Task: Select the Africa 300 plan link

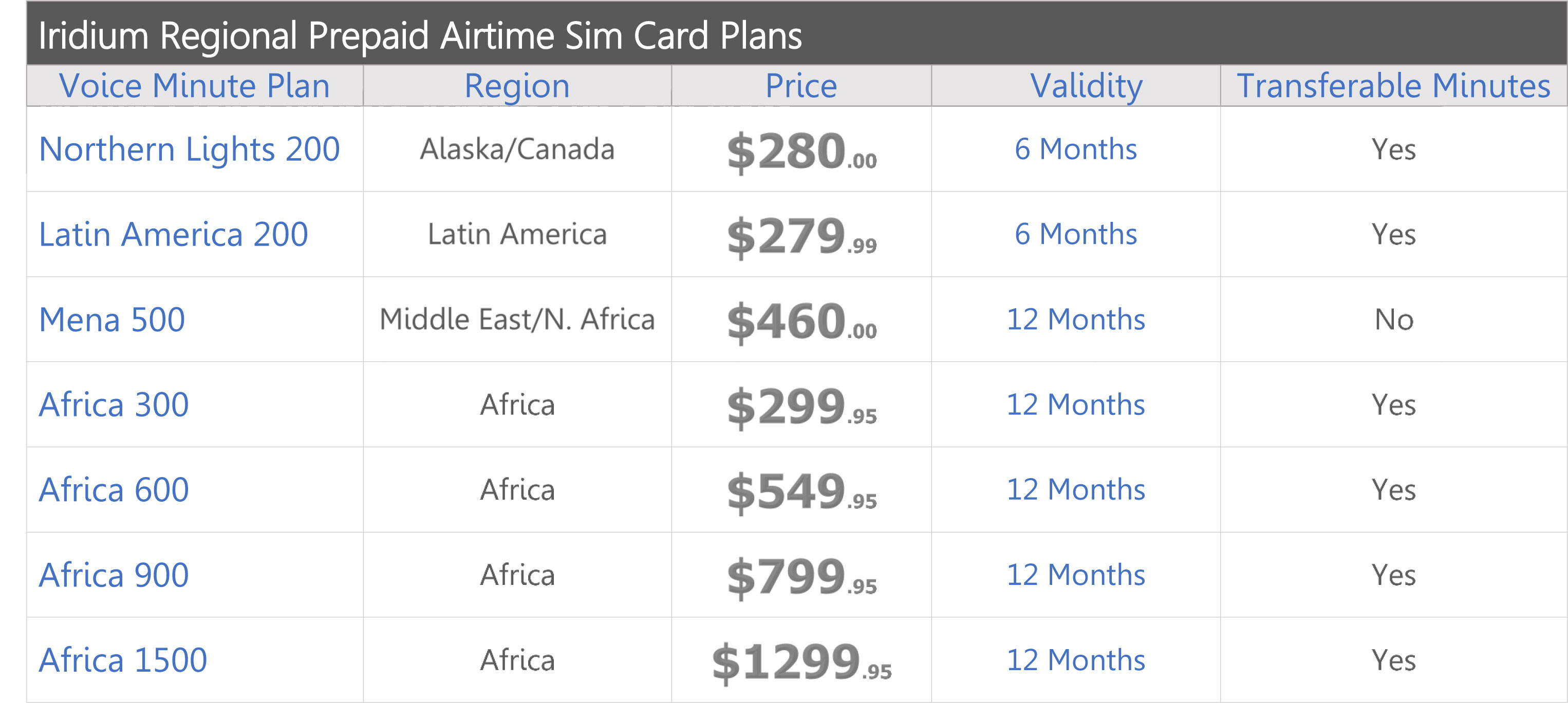Action: (x=114, y=405)
